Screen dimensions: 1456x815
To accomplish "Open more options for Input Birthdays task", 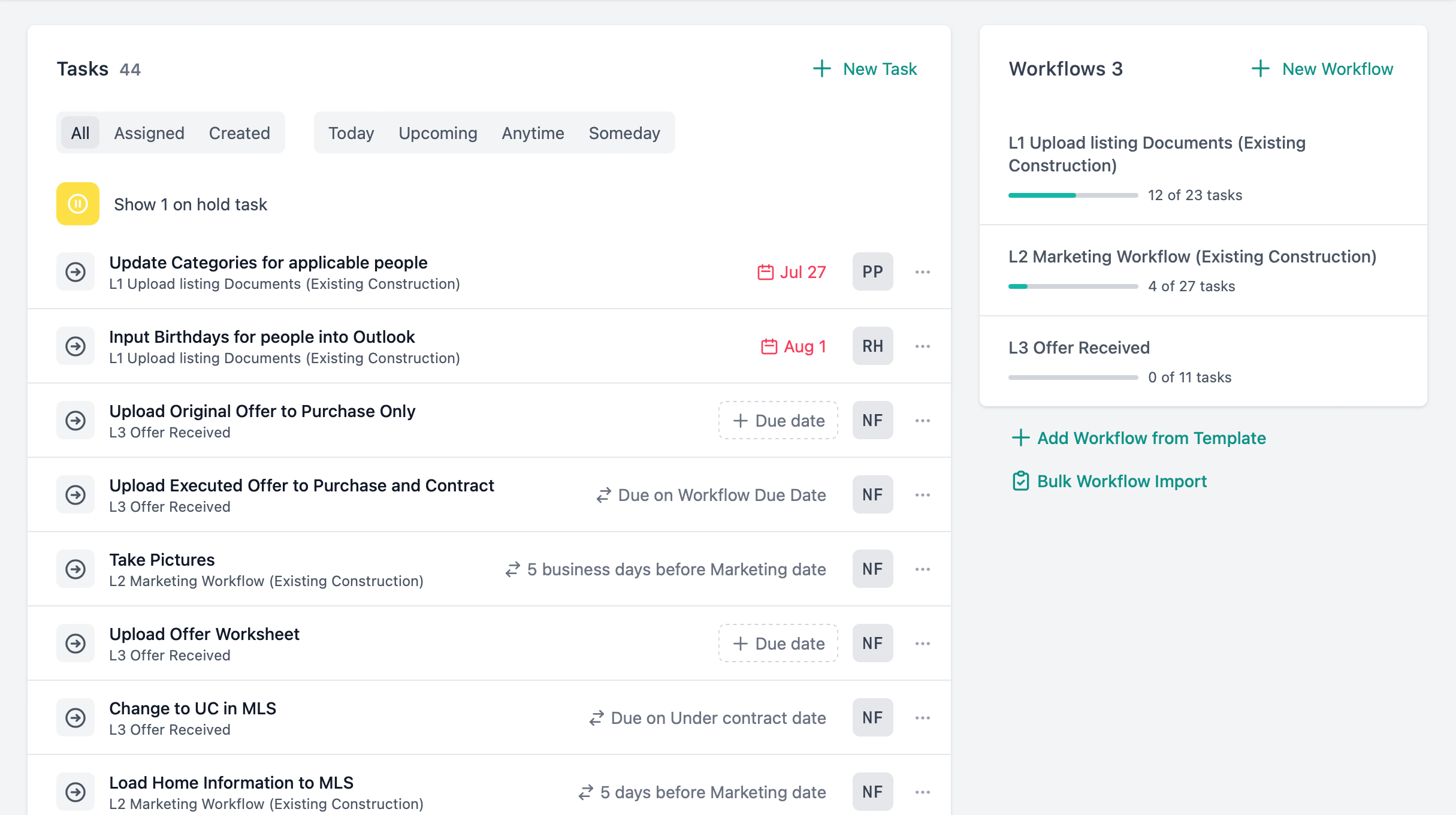I will point(923,346).
